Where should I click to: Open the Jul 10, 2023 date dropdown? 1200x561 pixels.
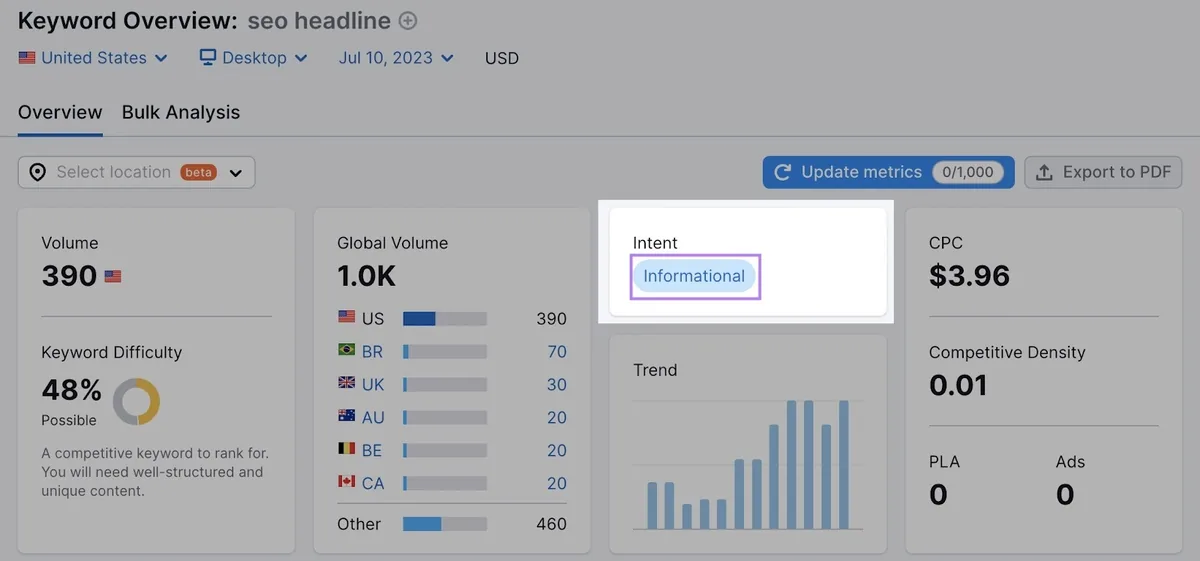pyautogui.click(x=396, y=58)
